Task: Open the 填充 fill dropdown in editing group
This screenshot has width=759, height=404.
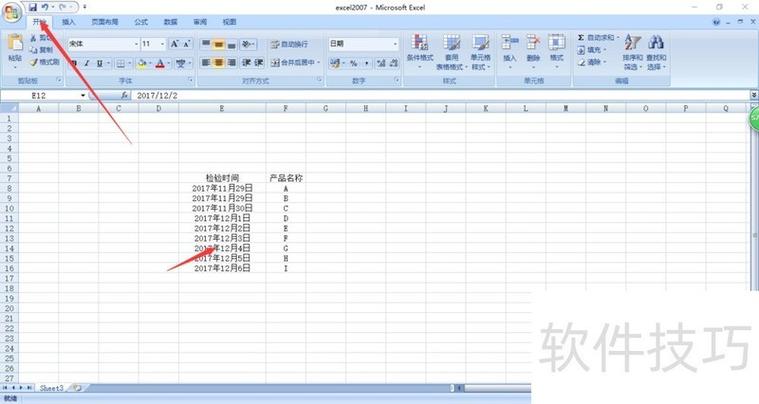Action: click(x=592, y=50)
